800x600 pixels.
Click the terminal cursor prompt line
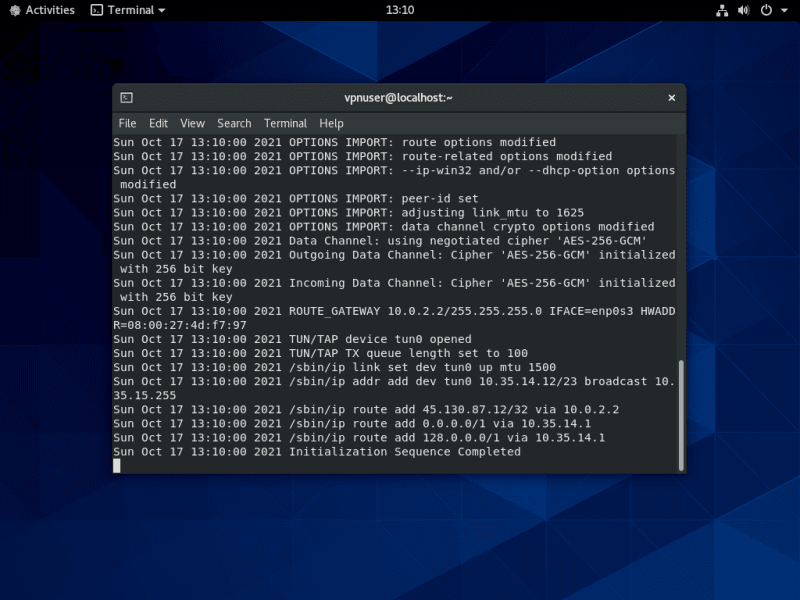click(x=117, y=466)
